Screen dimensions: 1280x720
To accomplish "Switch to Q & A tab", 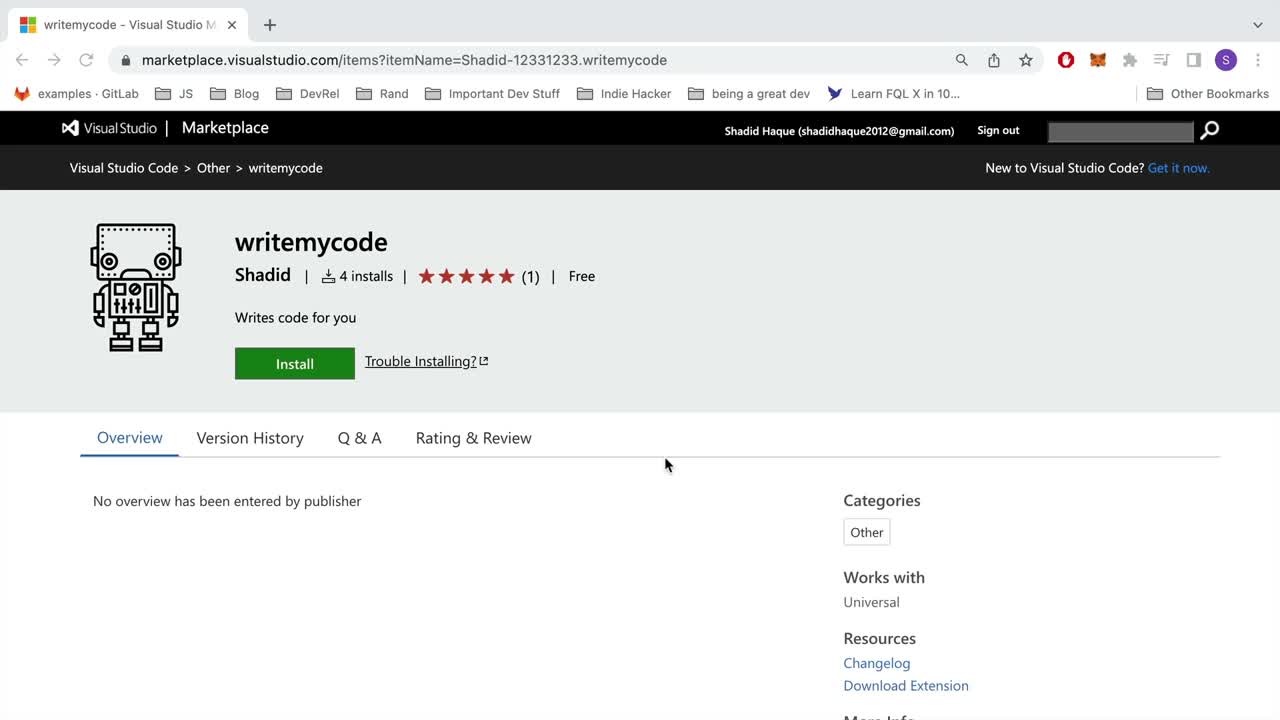I will (360, 438).
